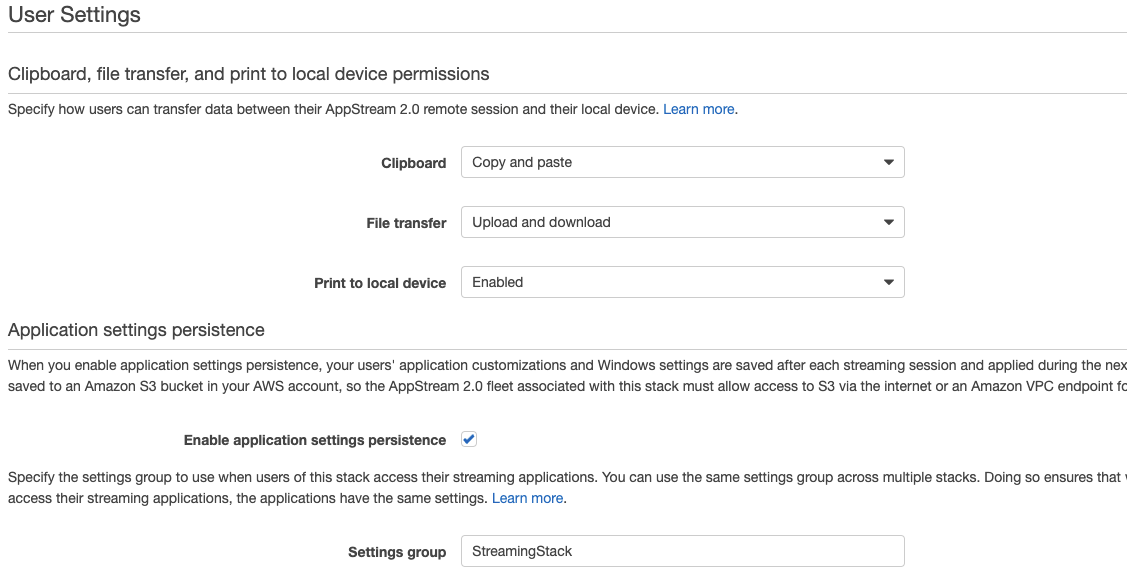The image size is (1127, 577).
Task: Click the Print to local device label
Action: pos(380,283)
